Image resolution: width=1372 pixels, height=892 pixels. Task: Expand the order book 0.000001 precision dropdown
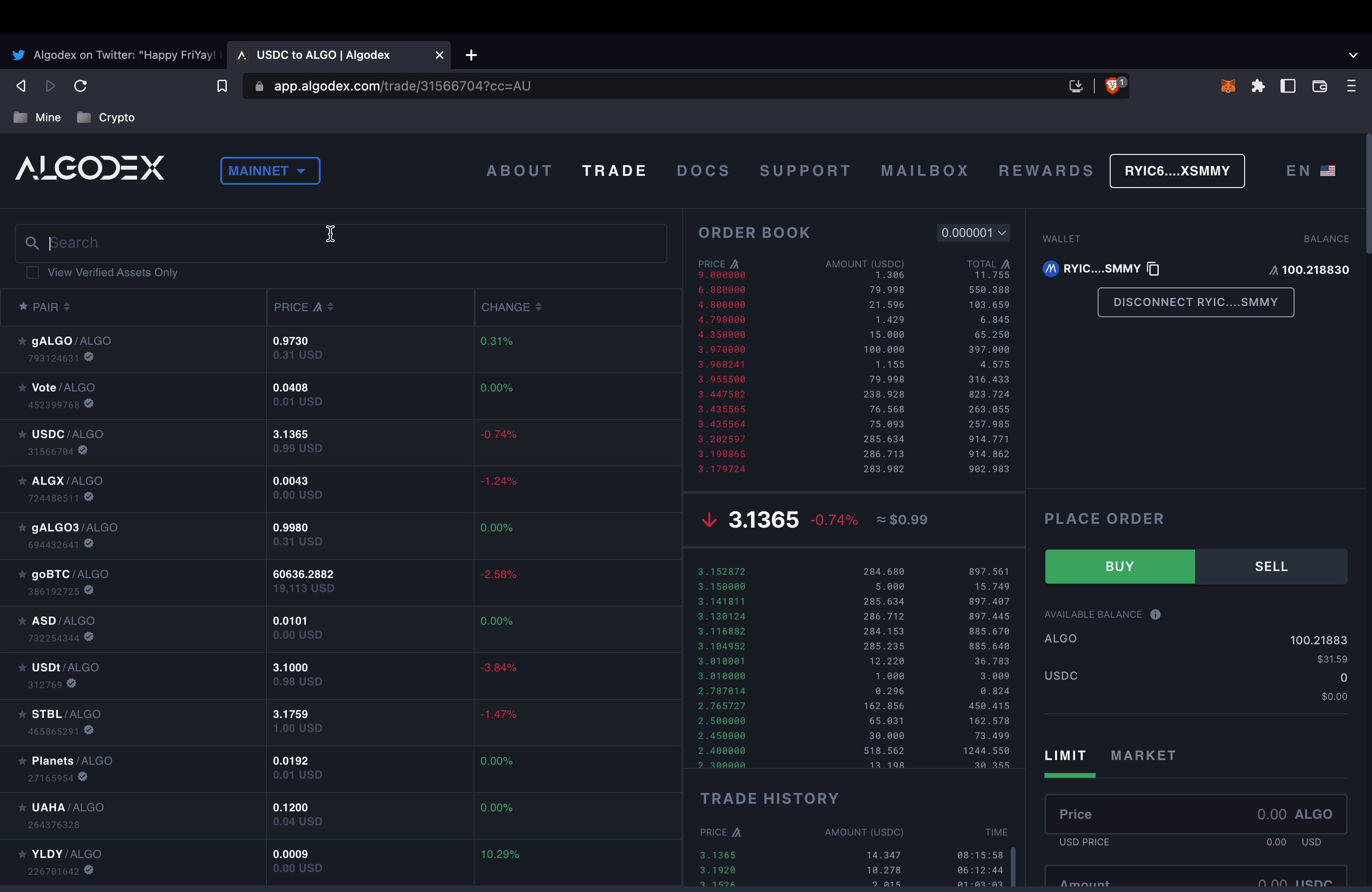[x=973, y=233]
